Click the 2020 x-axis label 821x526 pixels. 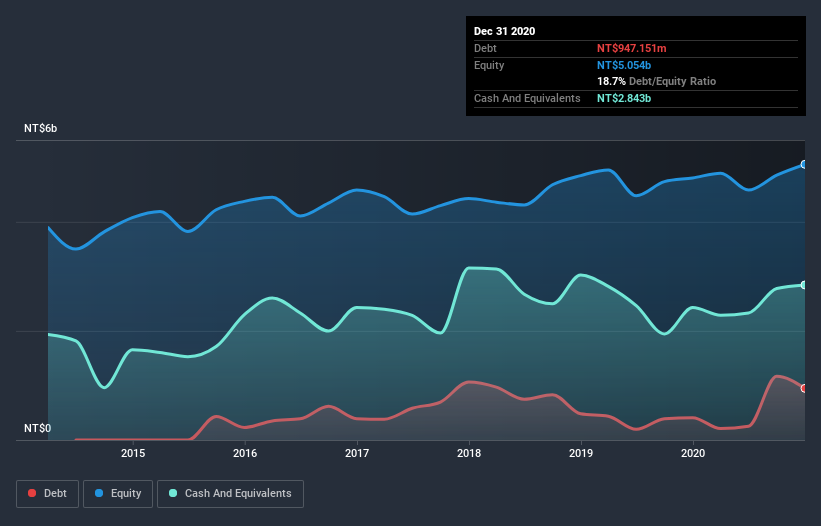coord(693,453)
